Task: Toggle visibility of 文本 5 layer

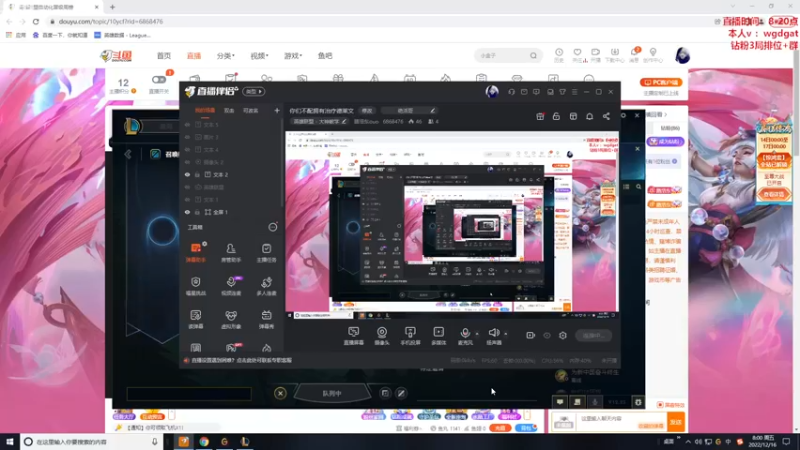Action: pyautogui.click(x=187, y=124)
